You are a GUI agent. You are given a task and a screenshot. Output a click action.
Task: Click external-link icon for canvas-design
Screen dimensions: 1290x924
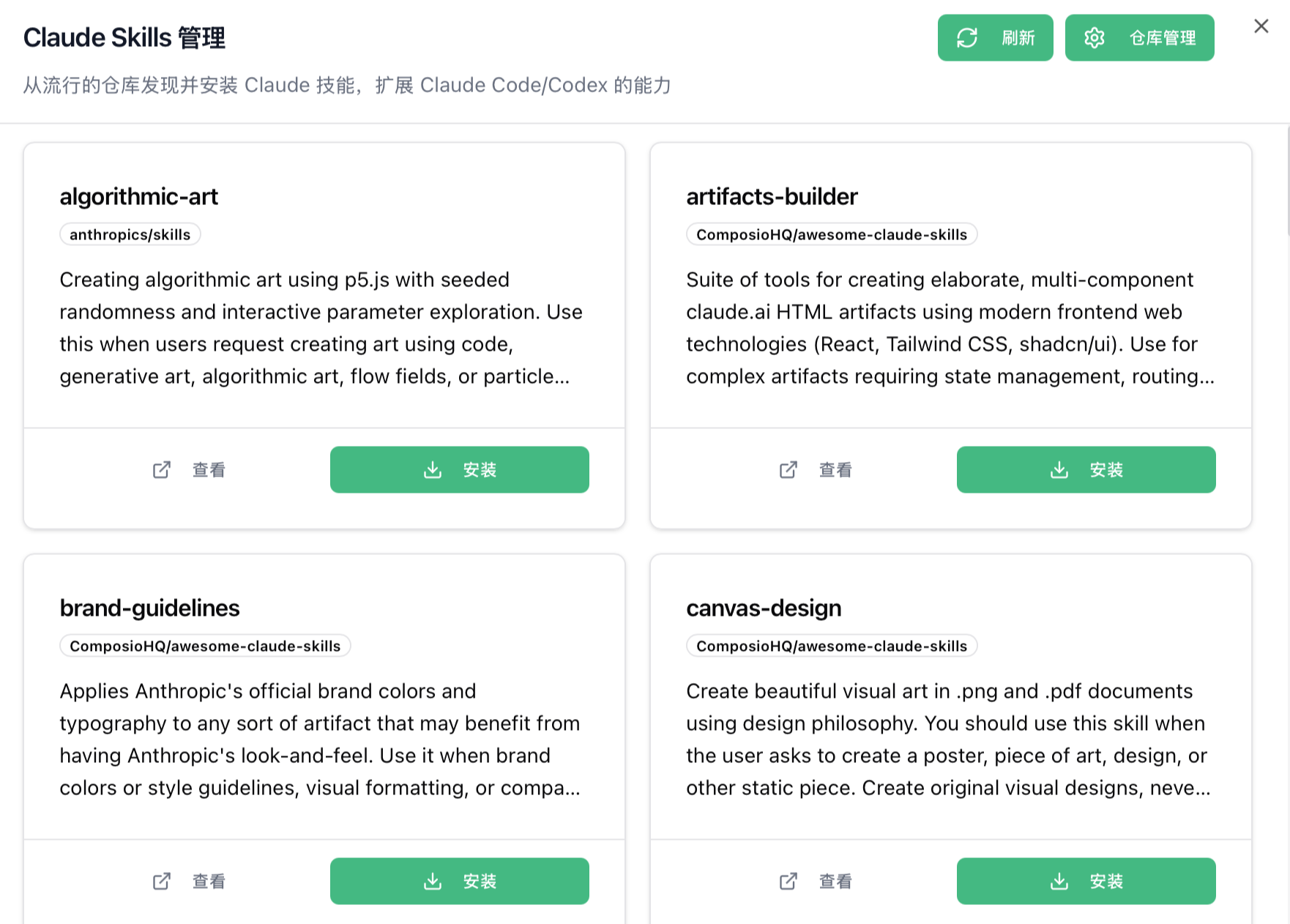788,881
